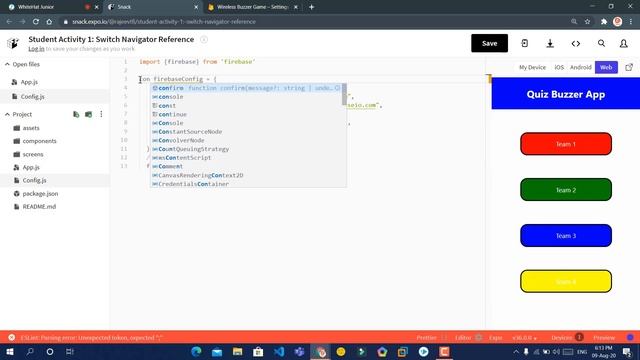The height and width of the screenshot is (360, 640).
Task: Select Config.js under Open files
Action: 32,97
